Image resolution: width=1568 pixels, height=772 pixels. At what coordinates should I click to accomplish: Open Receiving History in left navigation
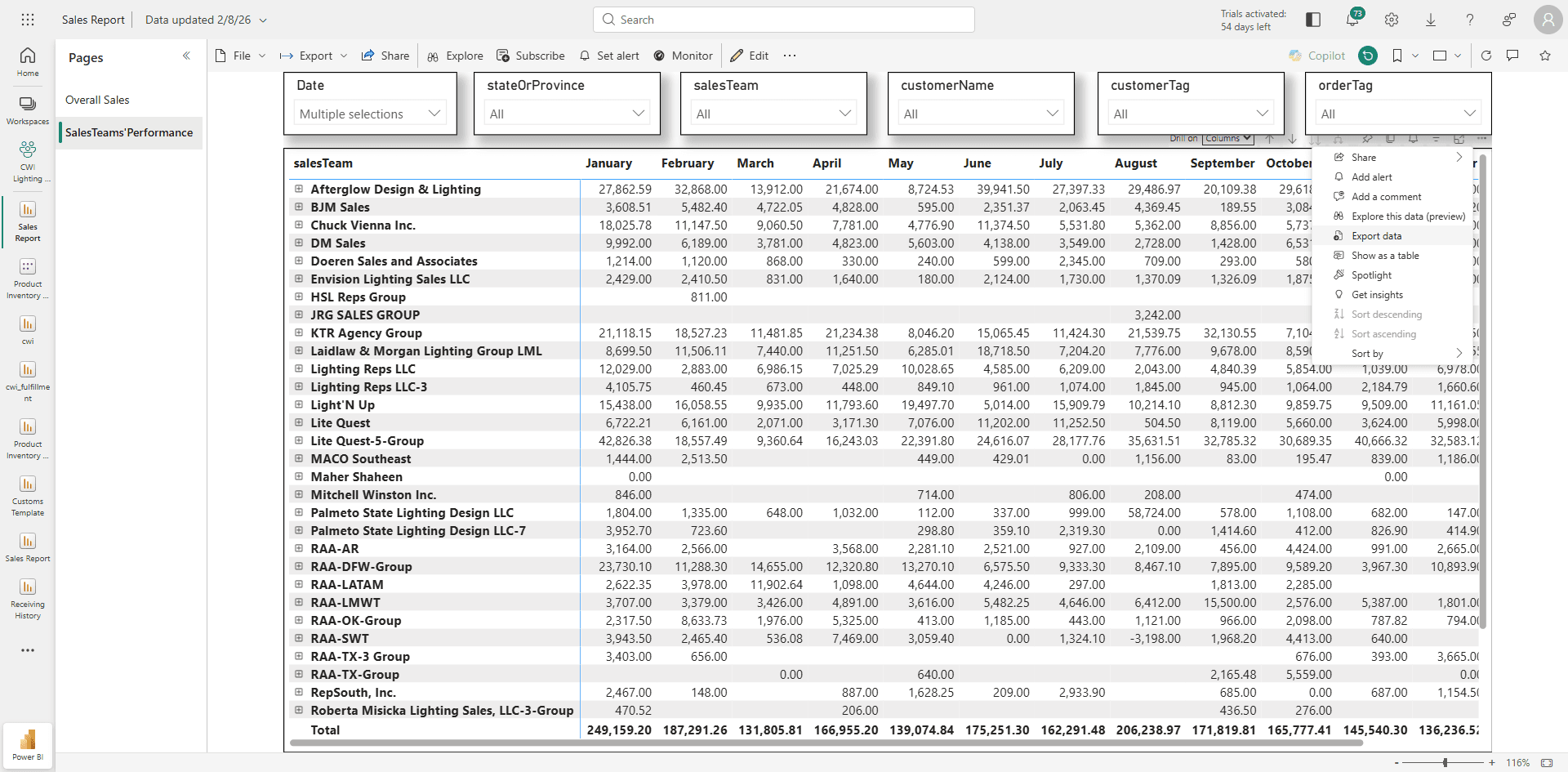point(28,599)
